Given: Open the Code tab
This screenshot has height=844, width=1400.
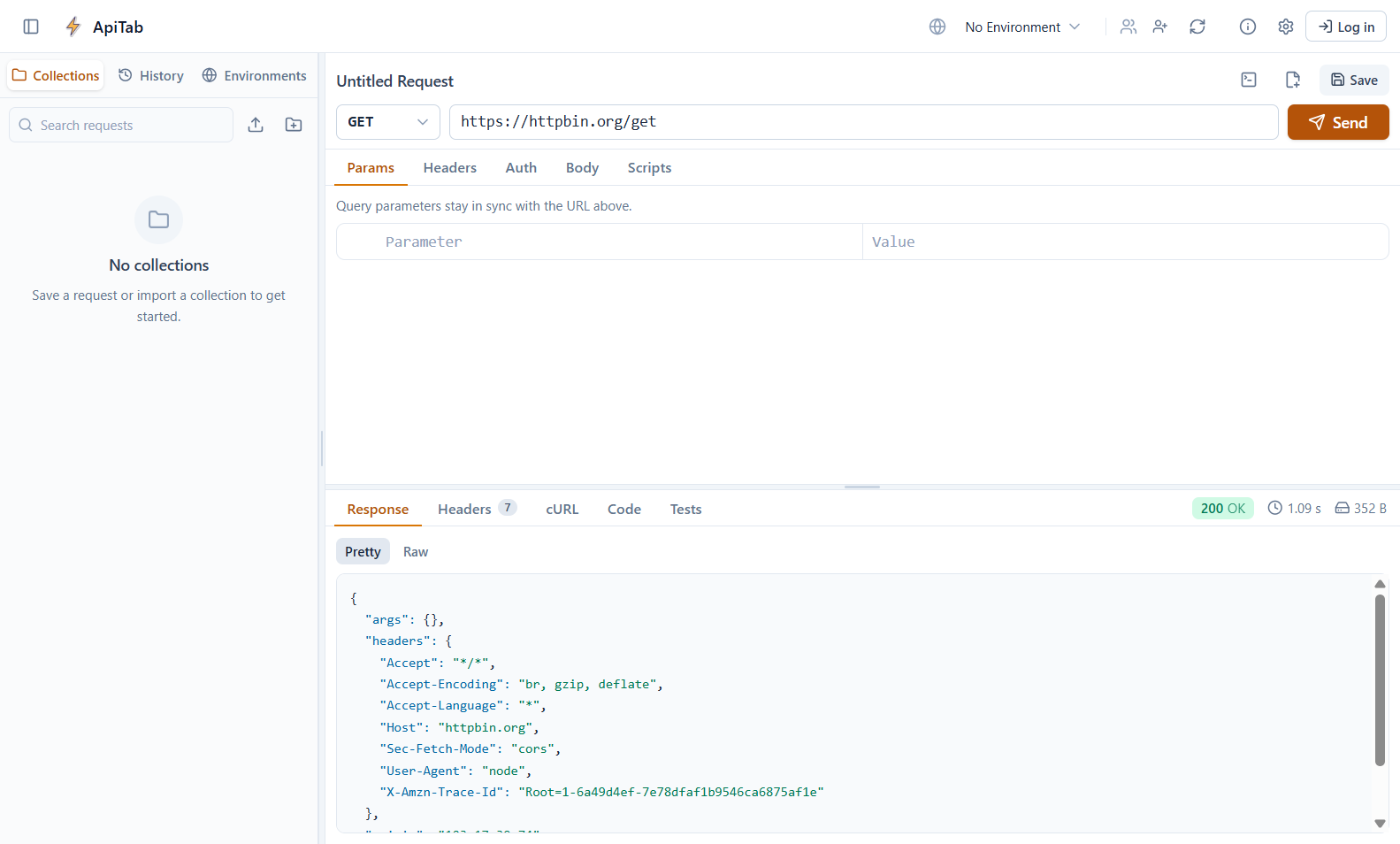Looking at the screenshot, I should (623, 509).
